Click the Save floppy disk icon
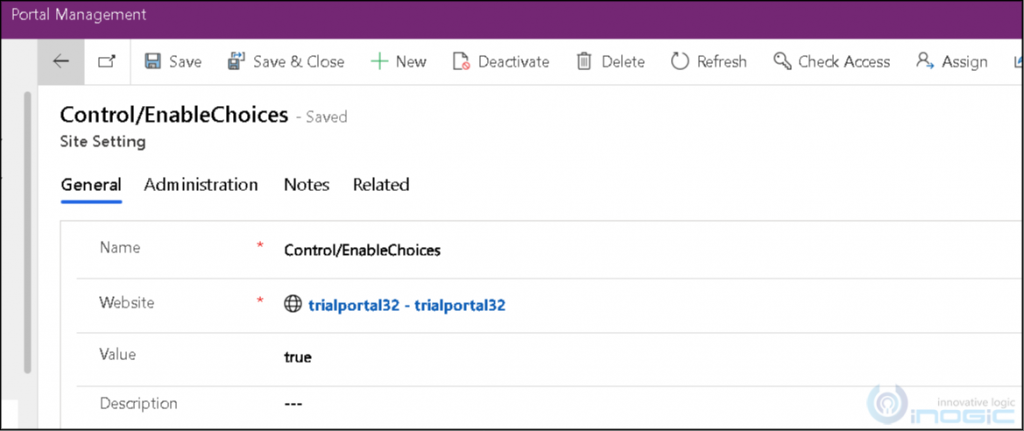The image size is (1024, 431). pos(153,62)
